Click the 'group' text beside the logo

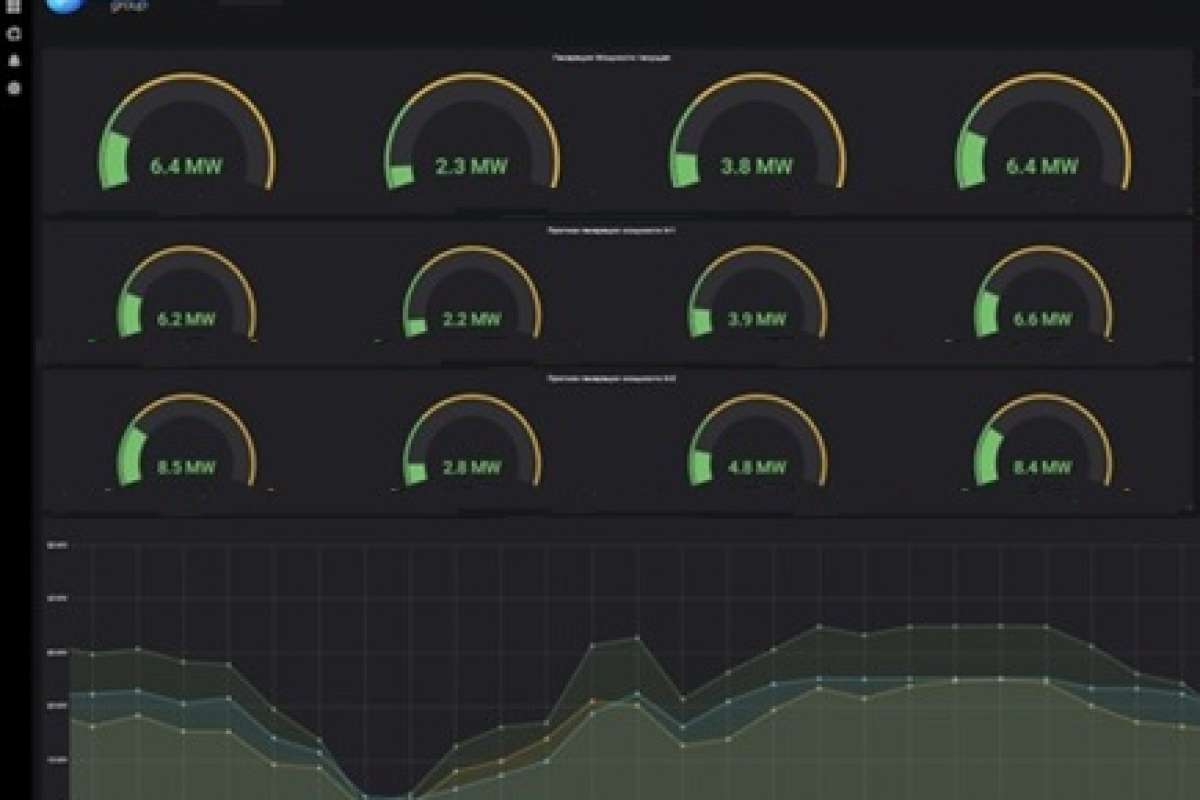coord(128,6)
